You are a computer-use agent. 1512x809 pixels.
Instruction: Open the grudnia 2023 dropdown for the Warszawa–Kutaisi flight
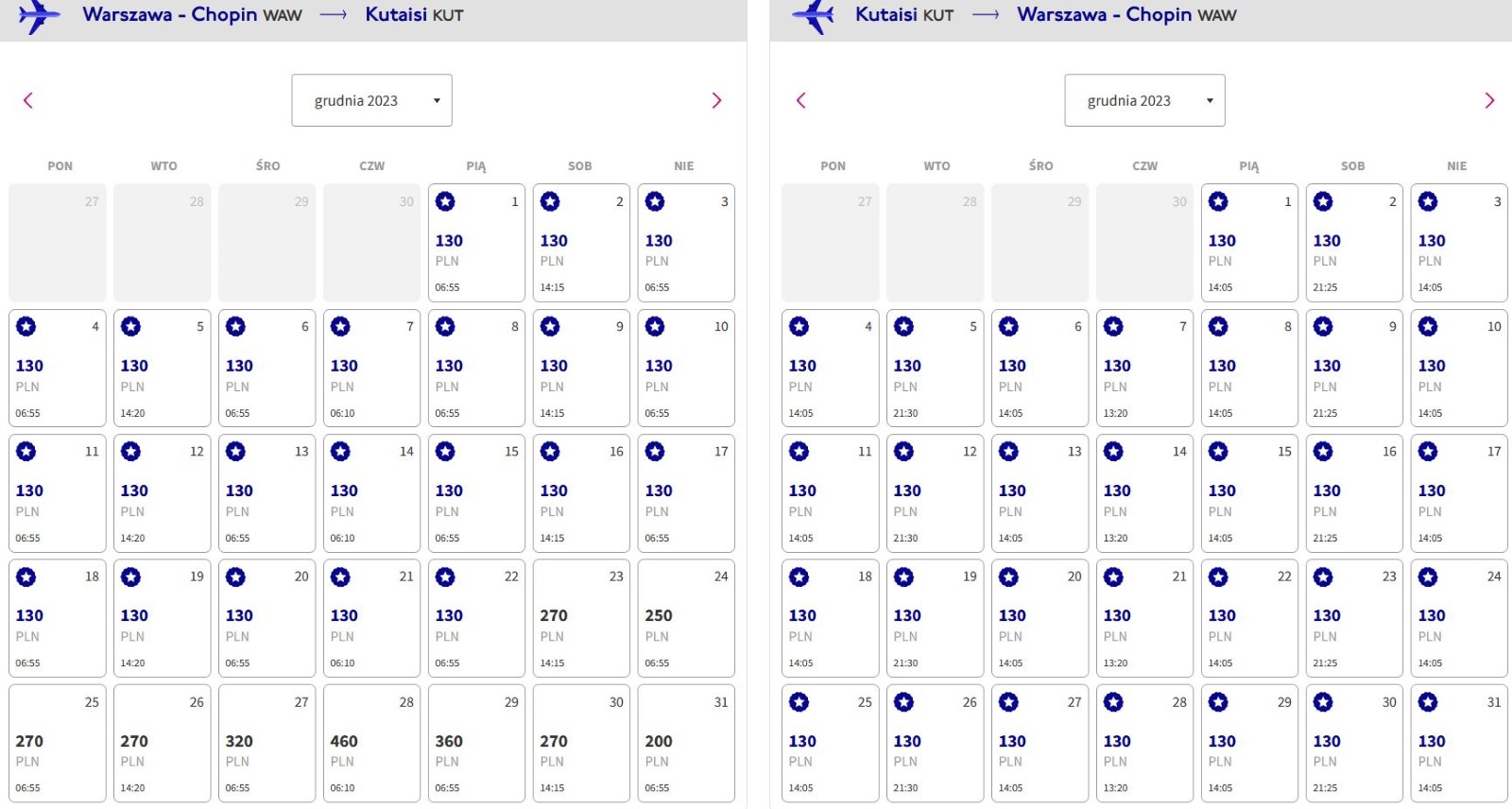371,100
